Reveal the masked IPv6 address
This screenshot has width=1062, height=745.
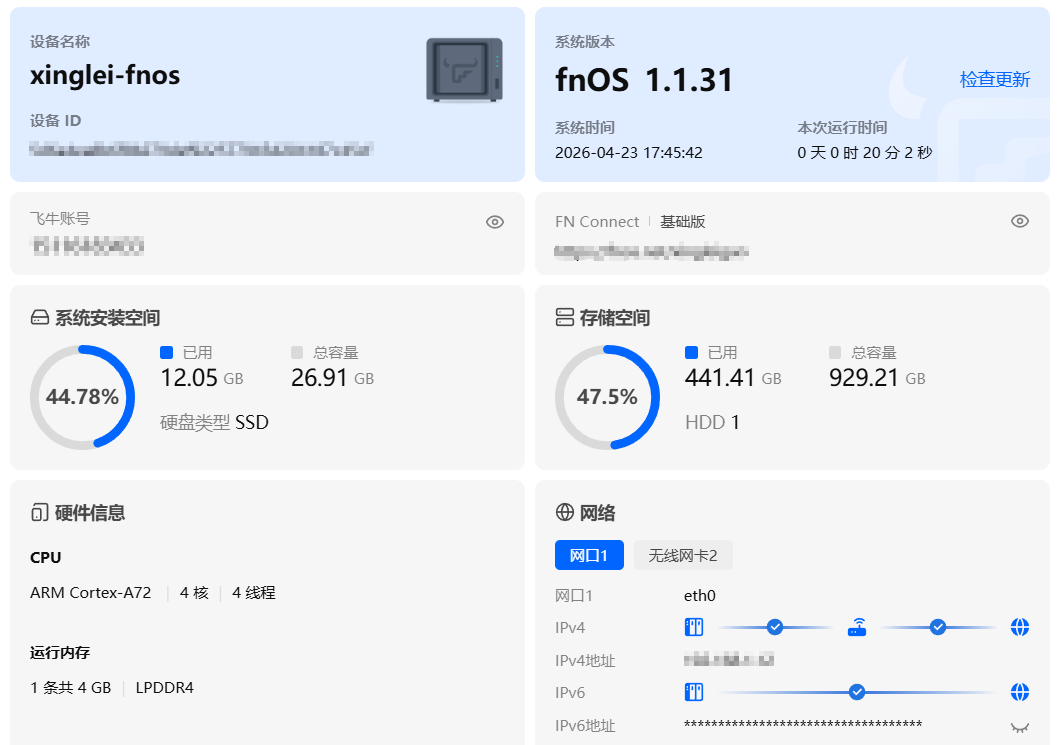(x=1019, y=727)
